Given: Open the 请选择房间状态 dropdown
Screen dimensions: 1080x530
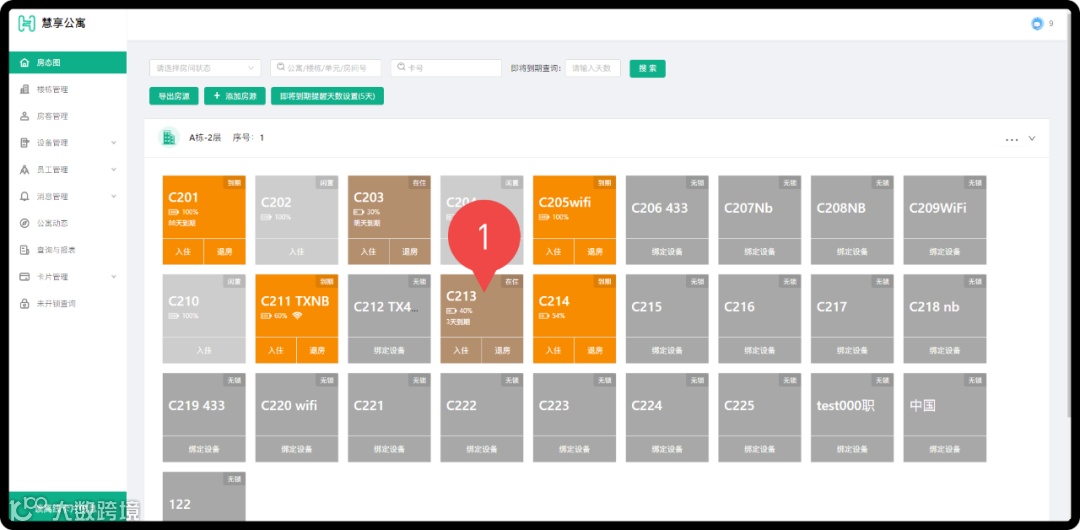Looking at the screenshot, I should coord(205,68).
